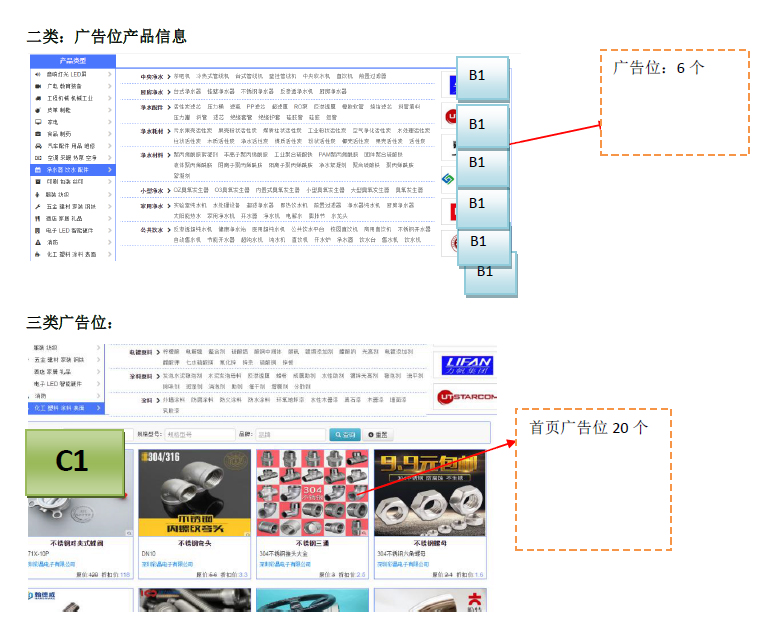This screenshot has width=762, height=631.
Task: Click the icon on highlighted 净水器 饮水 配件 row
Action: [37, 170]
